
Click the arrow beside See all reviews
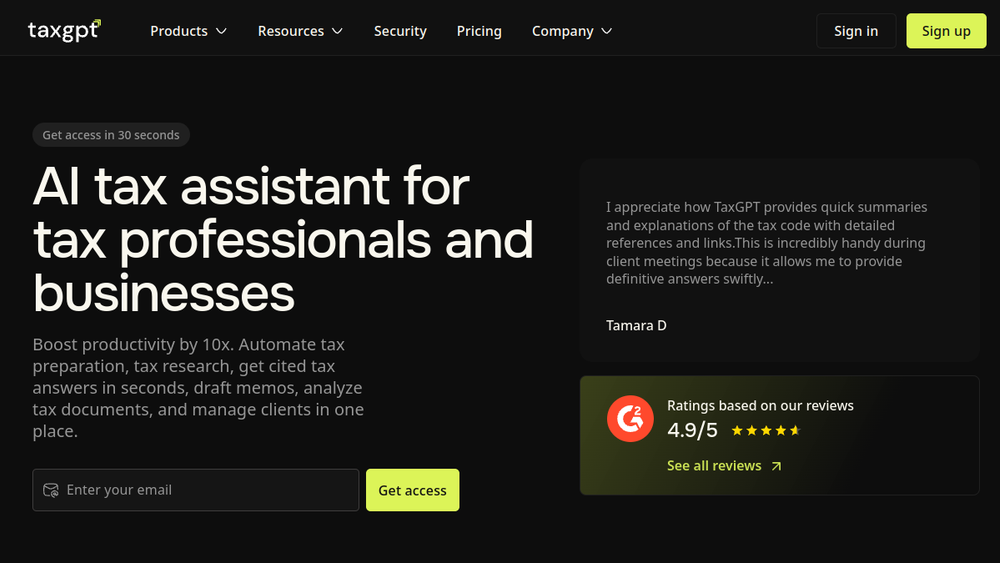click(776, 466)
